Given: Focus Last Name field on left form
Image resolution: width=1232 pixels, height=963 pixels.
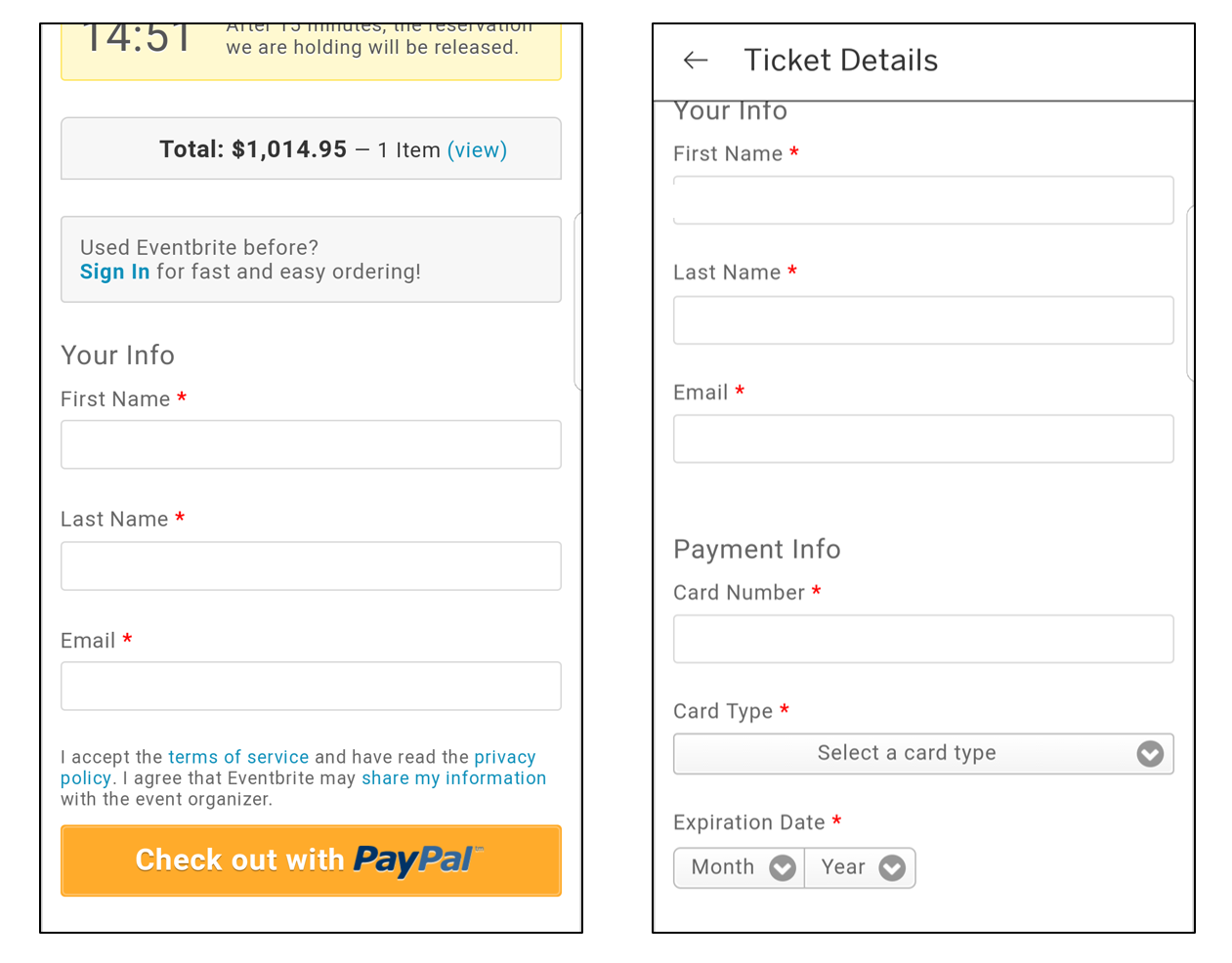Looking at the screenshot, I should click(x=311, y=566).
